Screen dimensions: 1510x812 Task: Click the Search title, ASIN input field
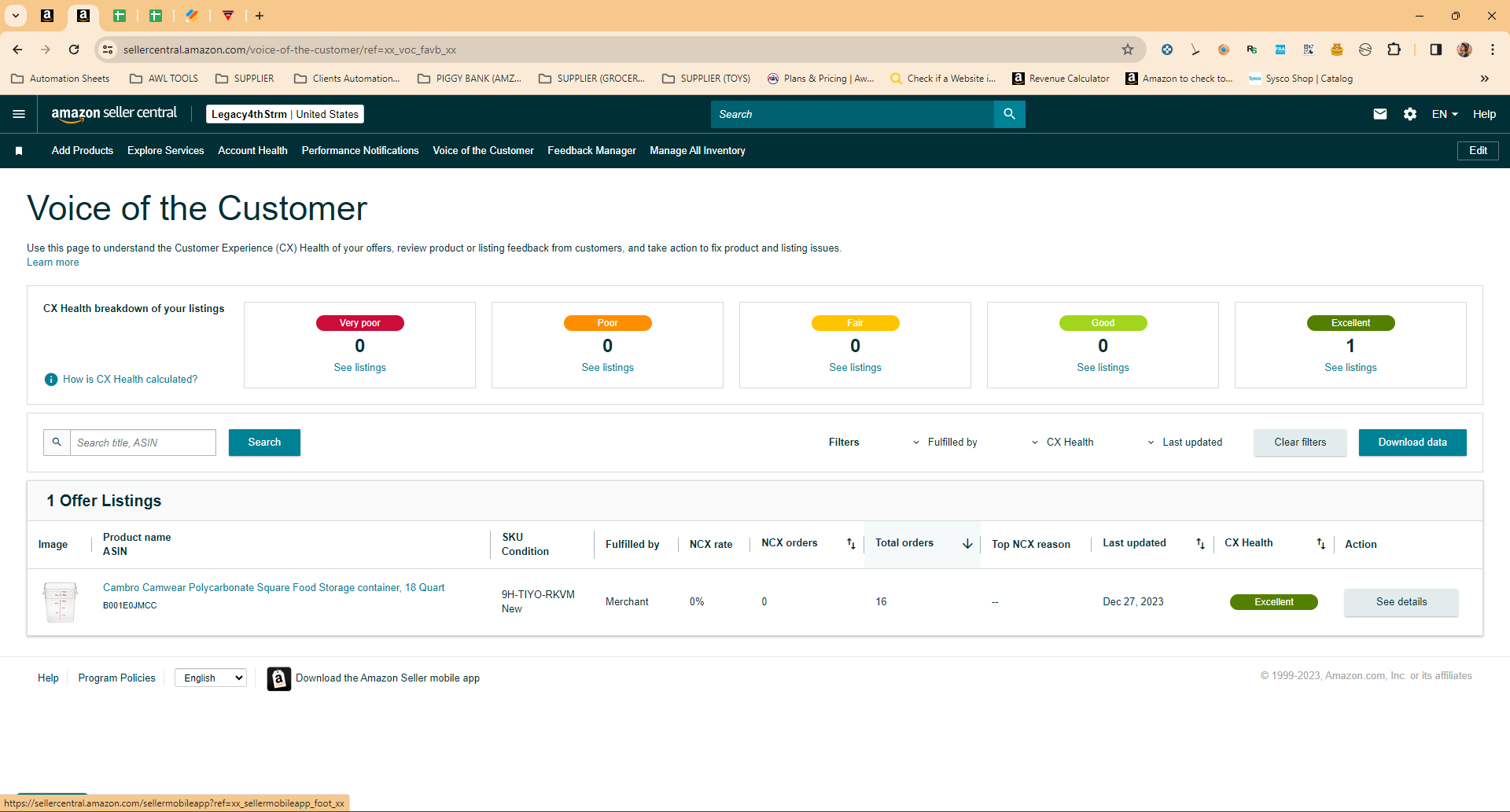pyautogui.click(x=143, y=443)
